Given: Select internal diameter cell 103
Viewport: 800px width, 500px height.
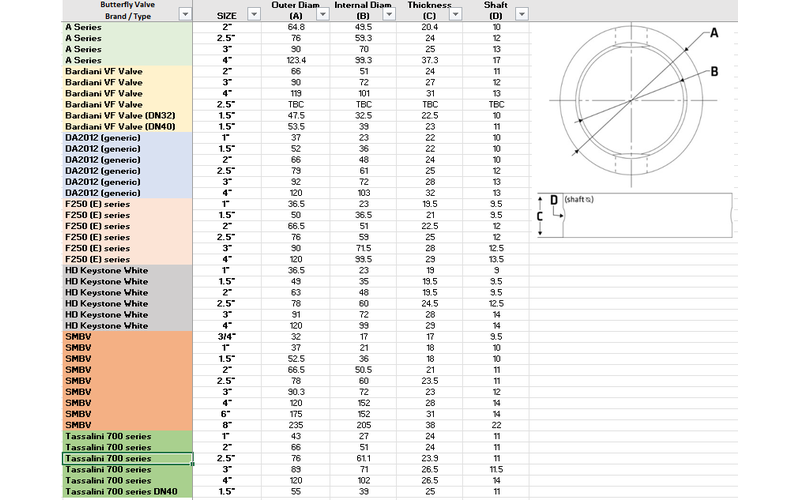Looking at the screenshot, I should (x=363, y=193).
